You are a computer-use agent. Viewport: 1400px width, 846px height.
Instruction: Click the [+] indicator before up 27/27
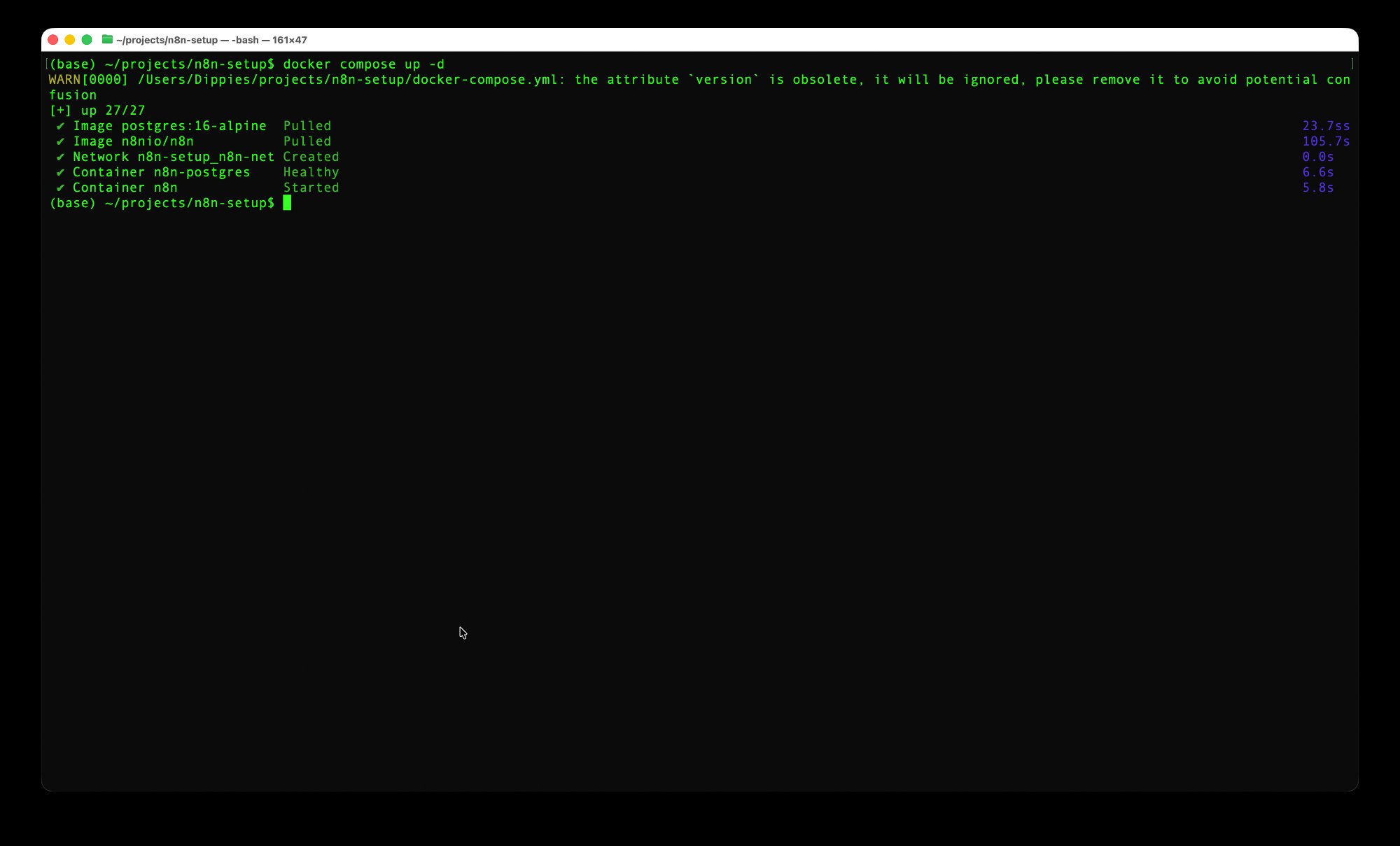(x=61, y=110)
